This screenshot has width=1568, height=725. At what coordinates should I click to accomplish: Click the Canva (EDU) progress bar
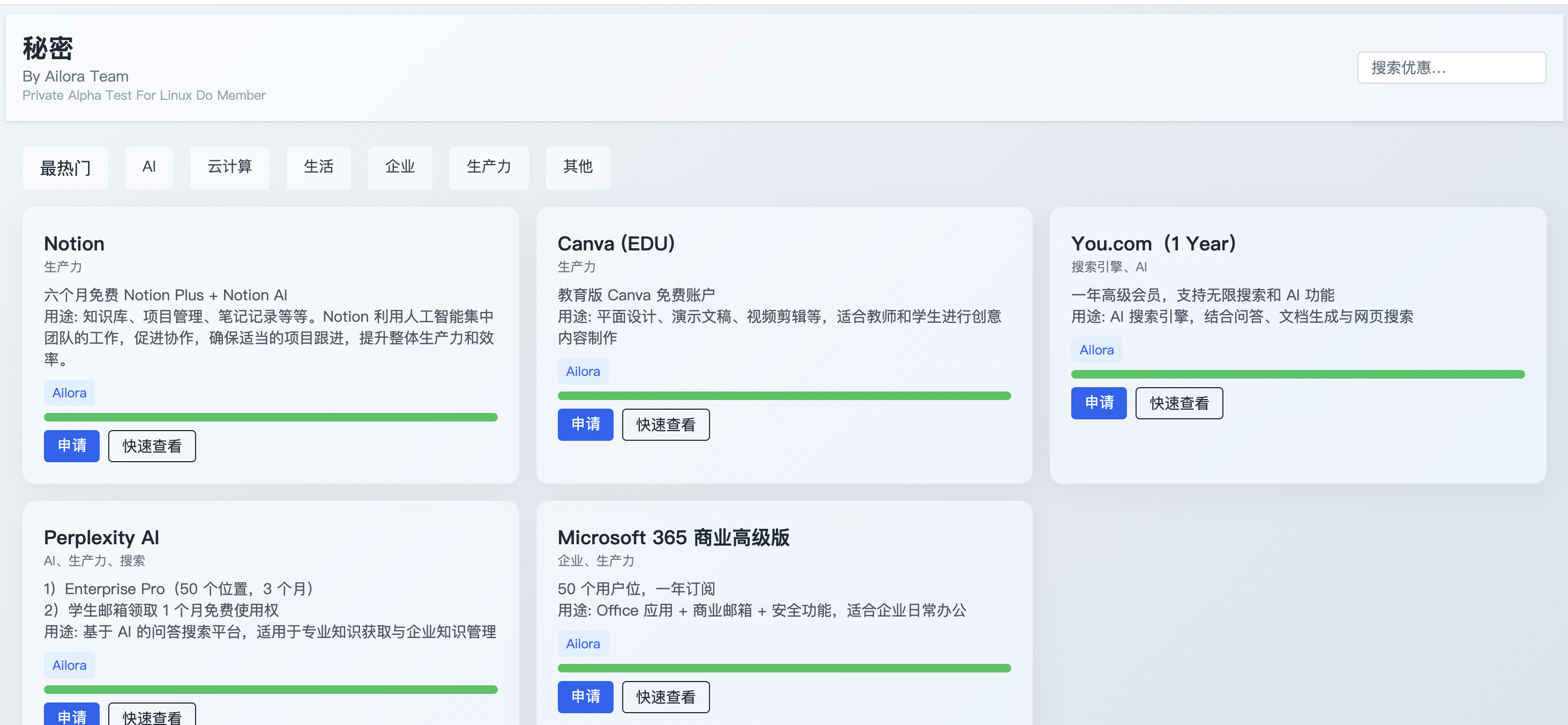(784, 396)
